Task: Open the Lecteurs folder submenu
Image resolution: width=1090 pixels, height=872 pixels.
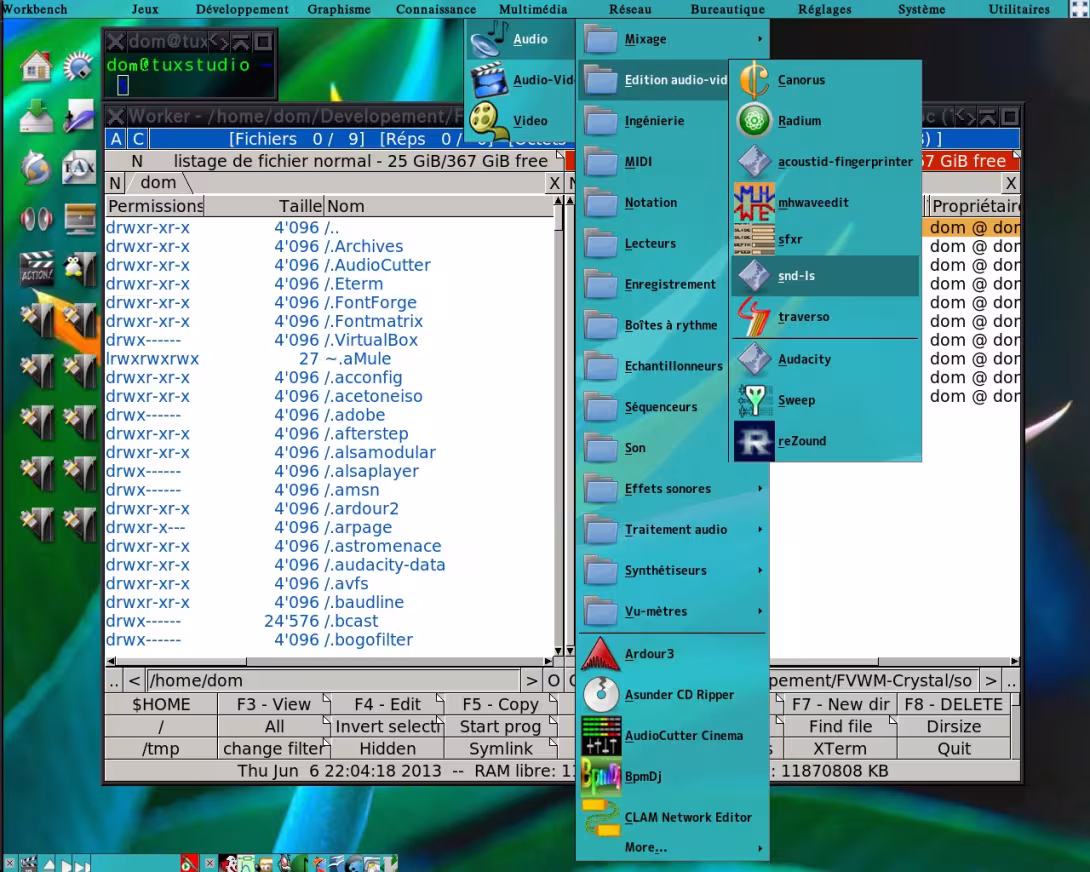Action: click(653, 244)
